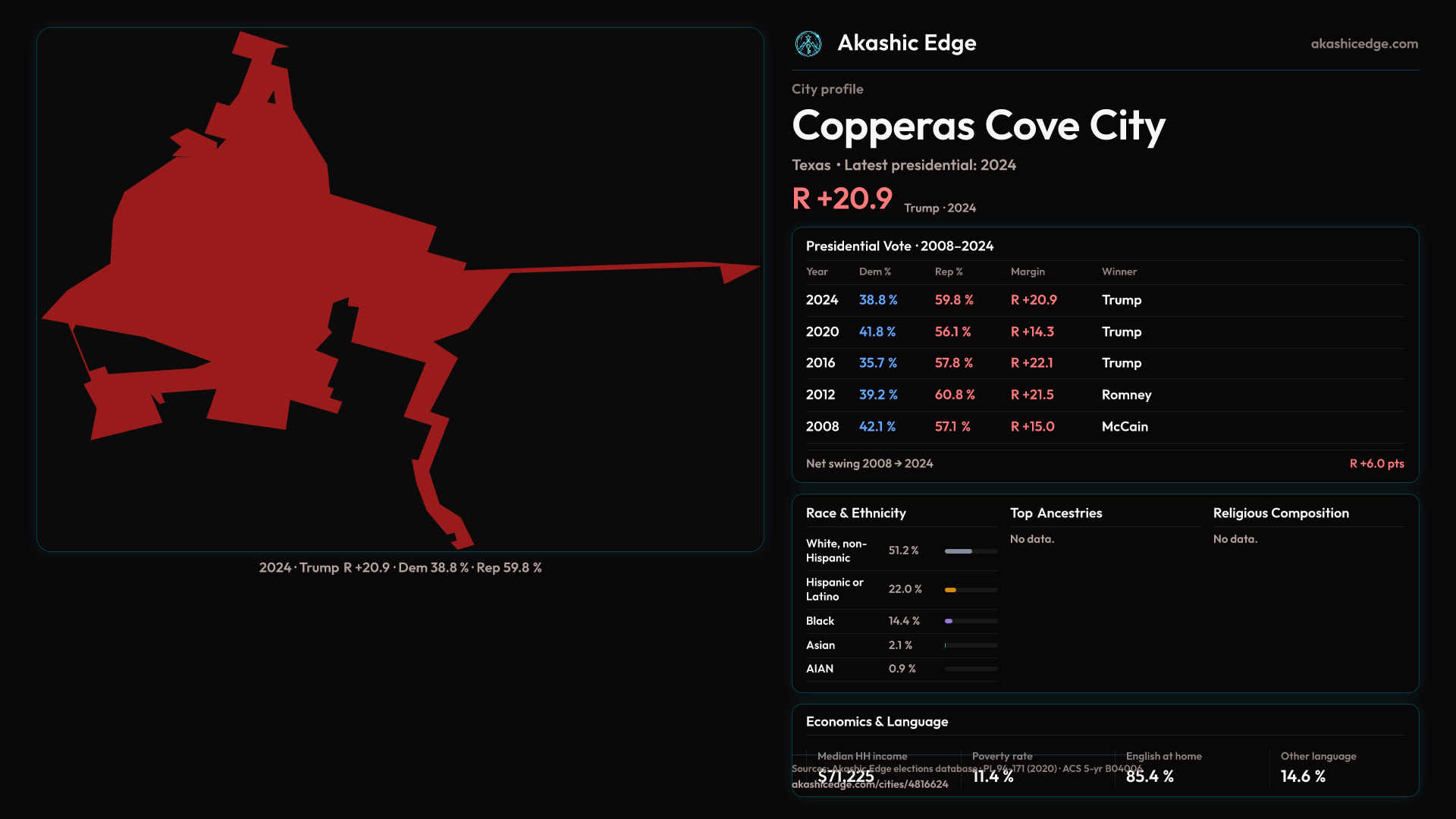This screenshot has width=1456, height=819.
Task: Click the Median HH income value
Action: 846,777
